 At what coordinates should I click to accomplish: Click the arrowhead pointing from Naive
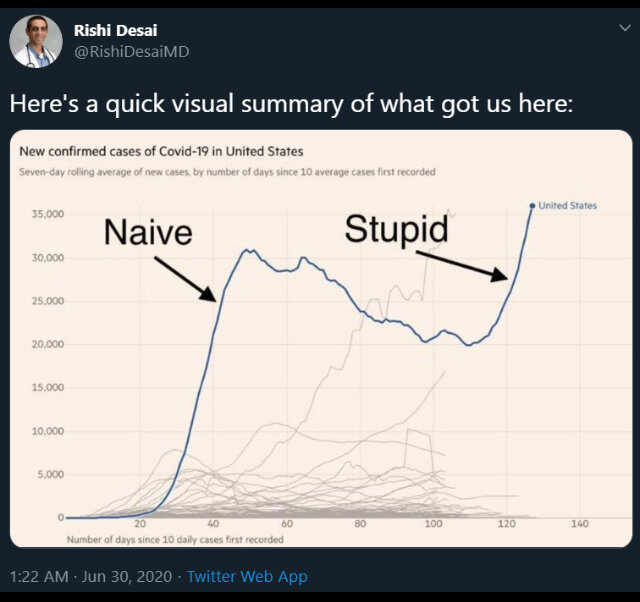209,294
